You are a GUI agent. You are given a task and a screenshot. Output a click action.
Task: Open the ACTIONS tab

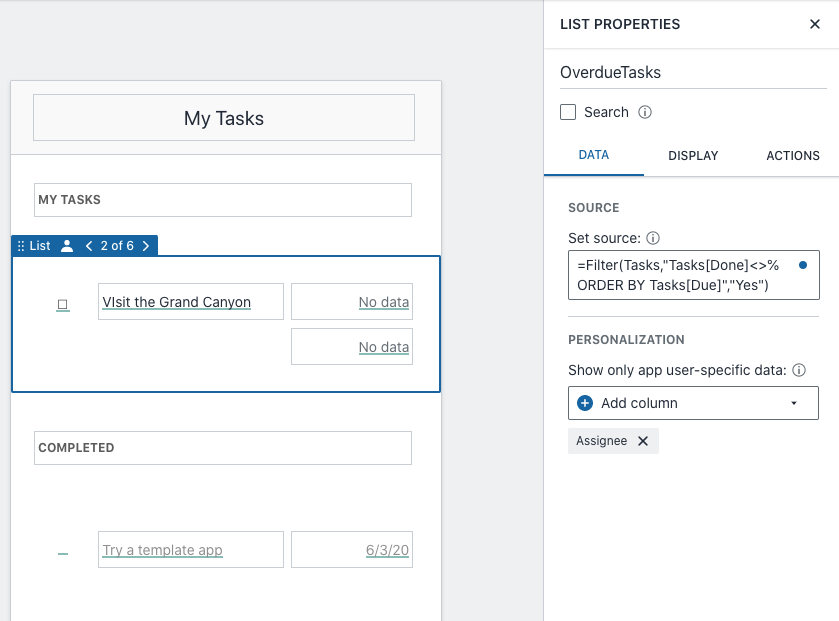click(792, 156)
